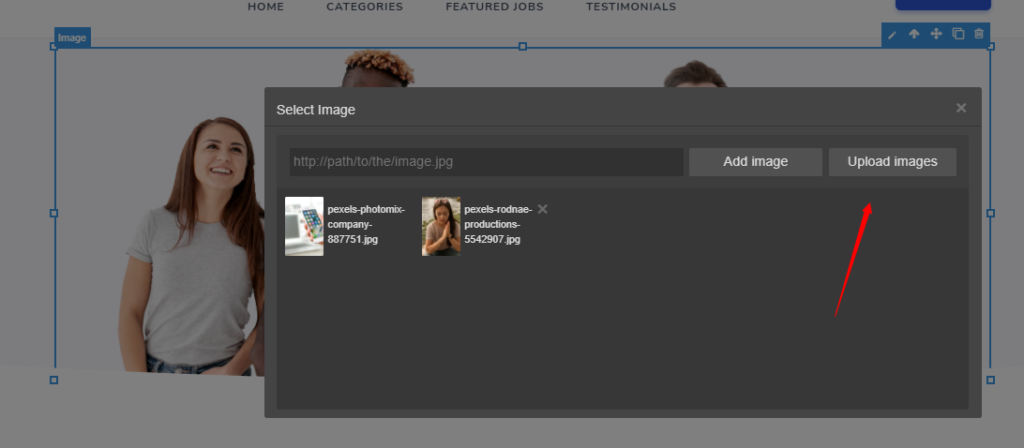Choose the pexels-photomix-company thumbnail
The width and height of the screenshot is (1024, 448).
coord(304,226)
